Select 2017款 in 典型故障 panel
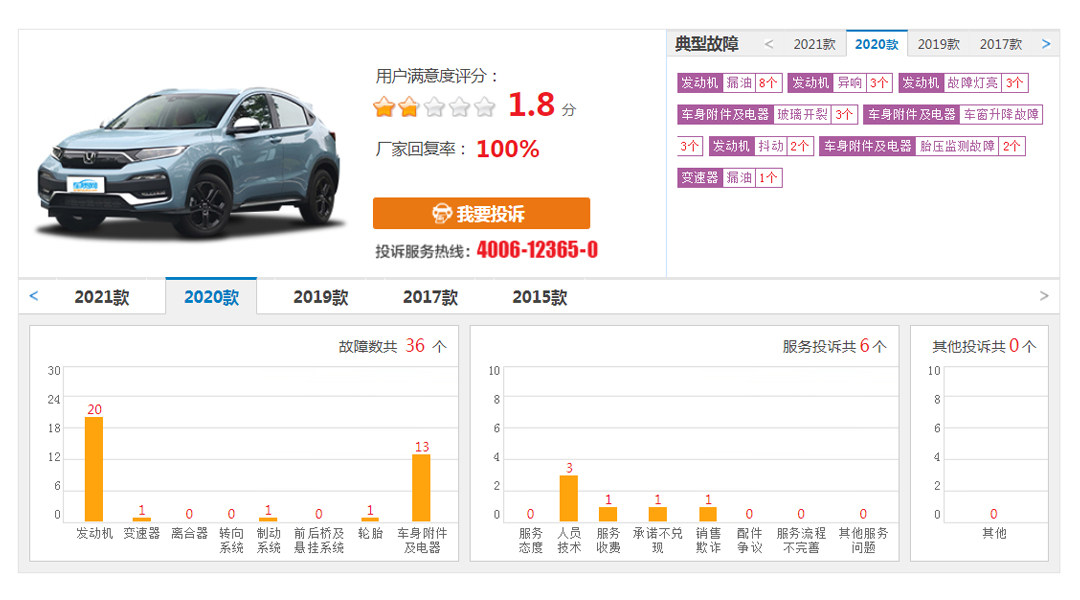 coord(1001,44)
